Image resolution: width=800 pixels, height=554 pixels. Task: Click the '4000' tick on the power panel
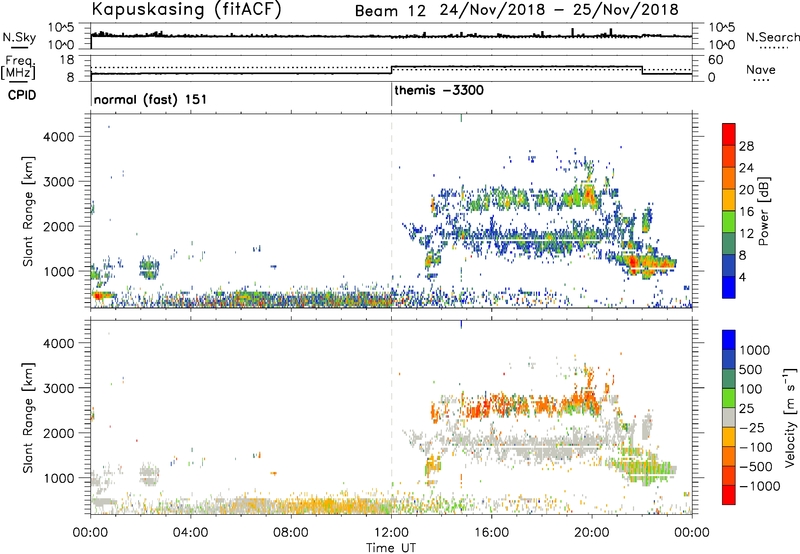(59, 137)
